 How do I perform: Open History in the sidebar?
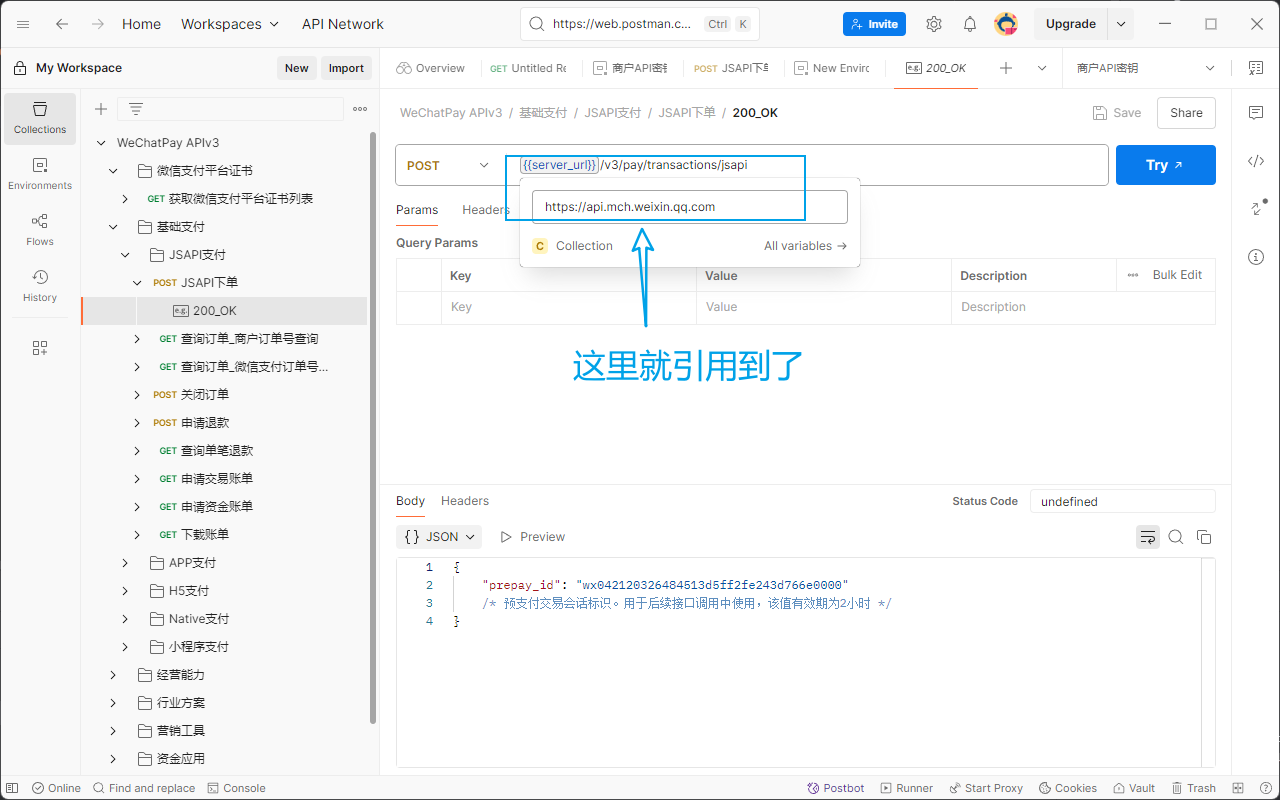pos(40,286)
